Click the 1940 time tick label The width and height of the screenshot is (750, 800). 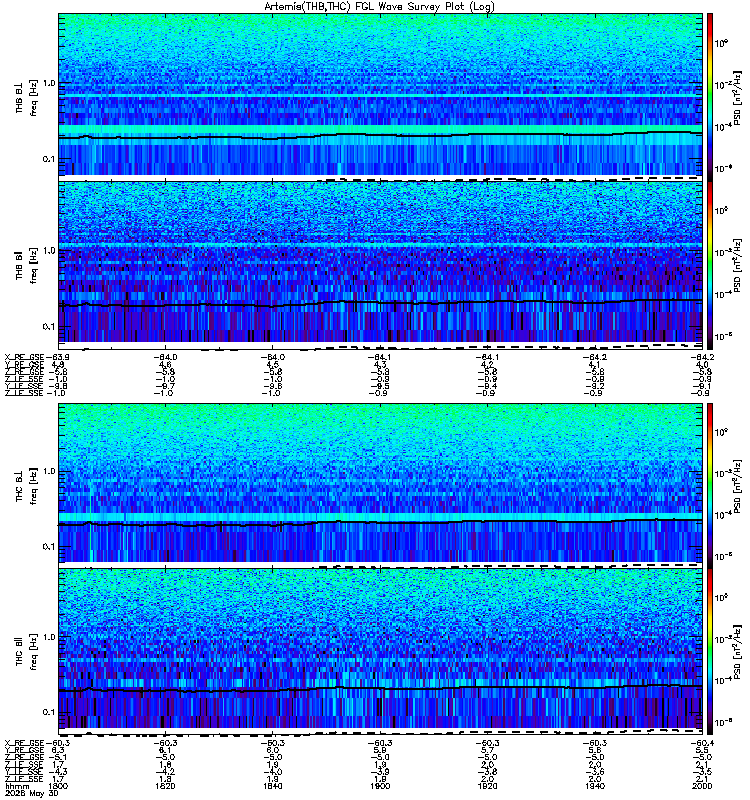pos(594,786)
